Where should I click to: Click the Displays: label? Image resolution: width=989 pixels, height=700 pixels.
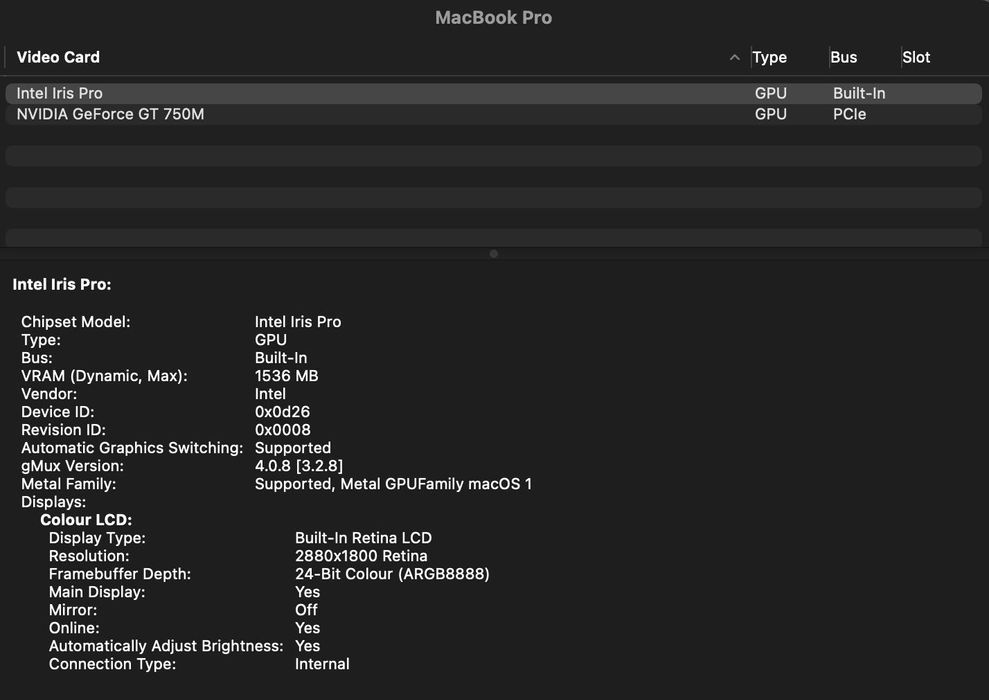click(54, 502)
